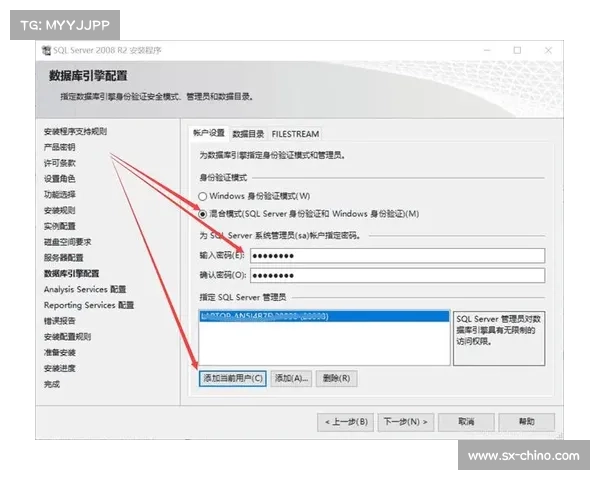Click 安装配置规则 step in sidebar
Image resolution: width=600 pixels, height=480 pixels.
[x=67, y=337]
